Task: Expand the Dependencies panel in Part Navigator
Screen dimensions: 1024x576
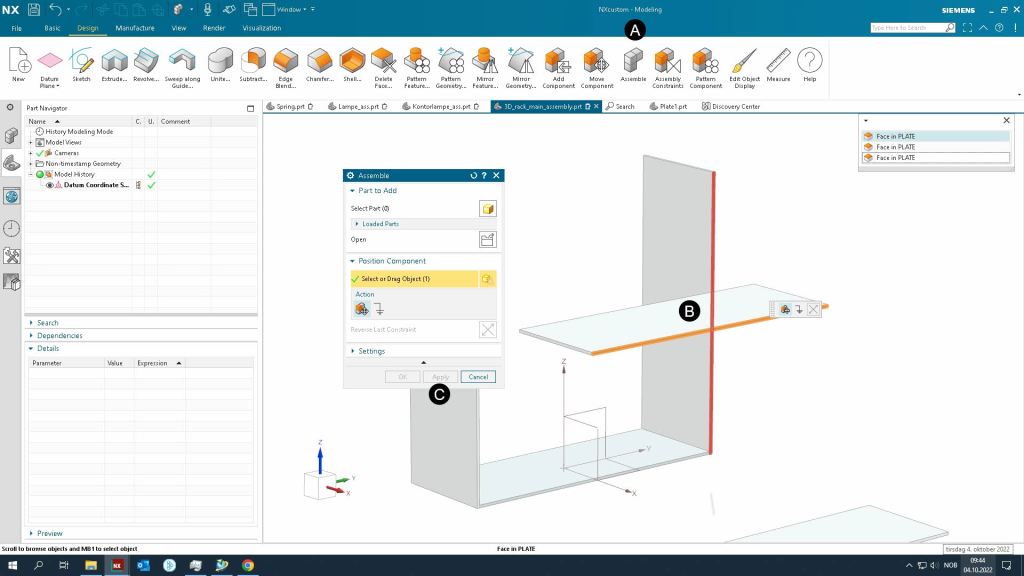Action: (59, 336)
